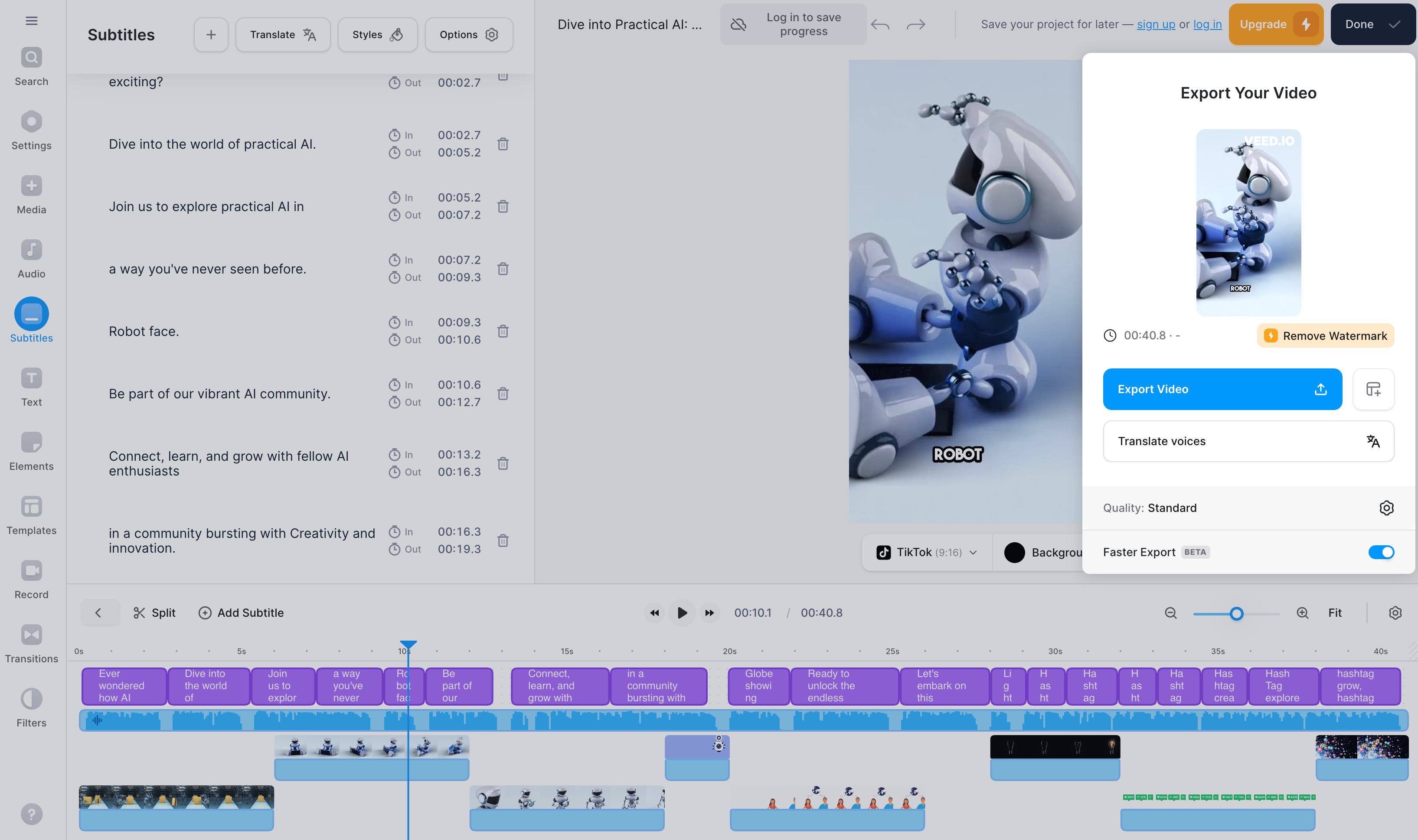Delete the 'Robot face.' subtitle
The height and width of the screenshot is (840, 1418).
coord(502,331)
